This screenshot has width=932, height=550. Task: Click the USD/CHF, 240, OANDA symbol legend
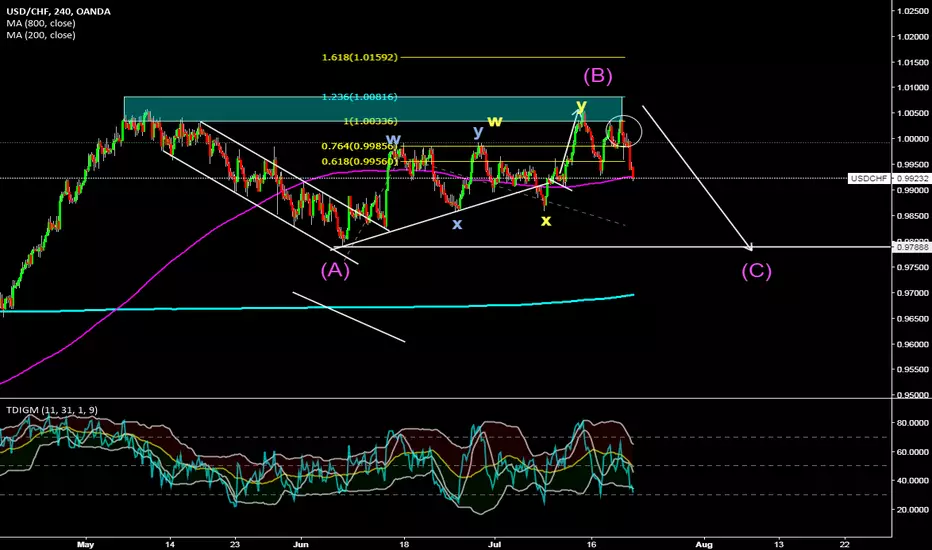point(58,11)
